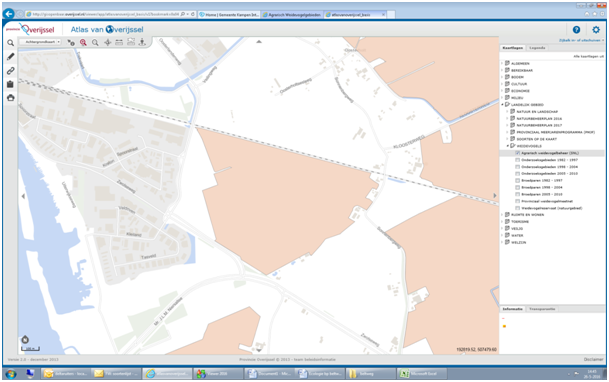Open the link sharing tool
Viewport: 609px width, 382px height.
coord(10,71)
